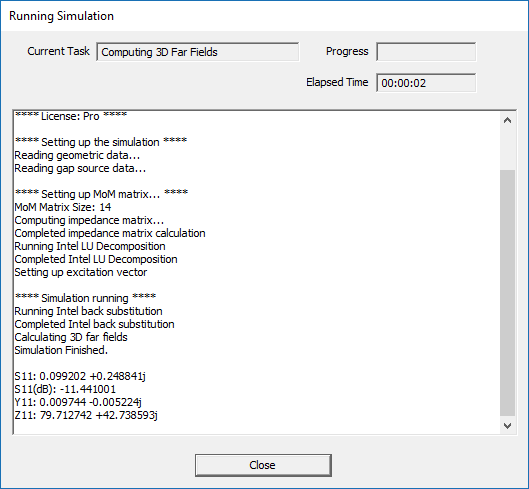Click the Current Task field

point(198,52)
